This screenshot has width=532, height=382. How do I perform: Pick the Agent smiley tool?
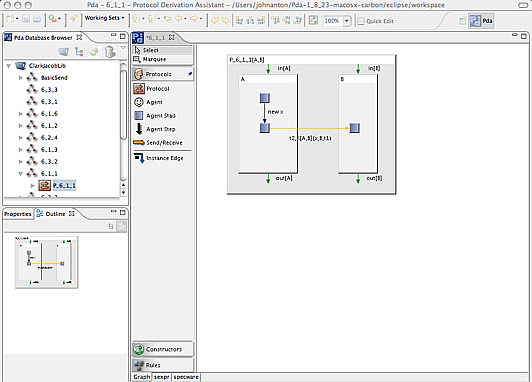(x=148, y=102)
